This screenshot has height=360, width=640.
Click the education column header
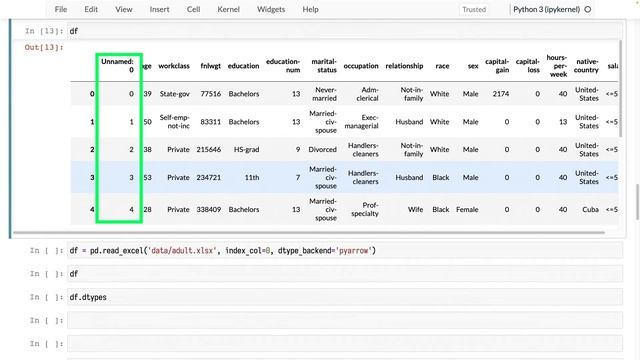tap(243, 66)
